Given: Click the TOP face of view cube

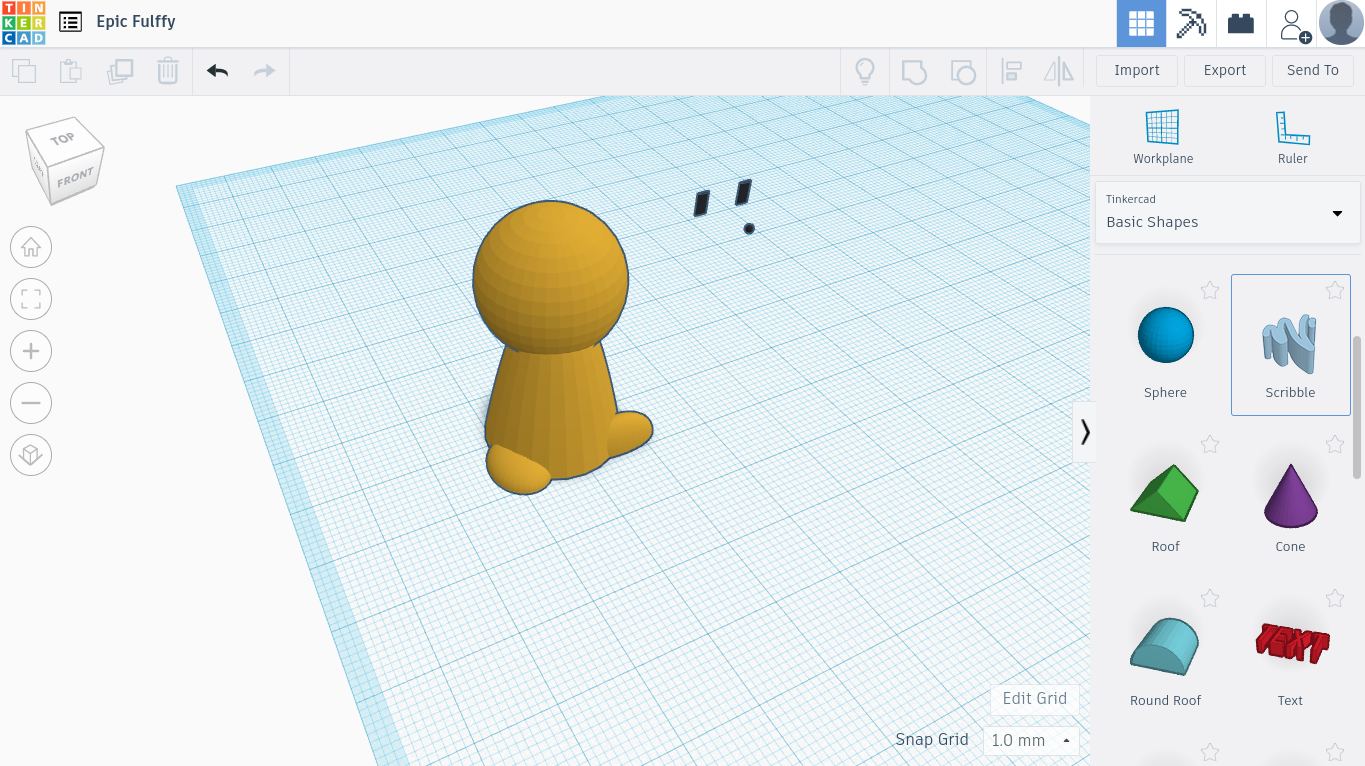Looking at the screenshot, I should 64,138.
